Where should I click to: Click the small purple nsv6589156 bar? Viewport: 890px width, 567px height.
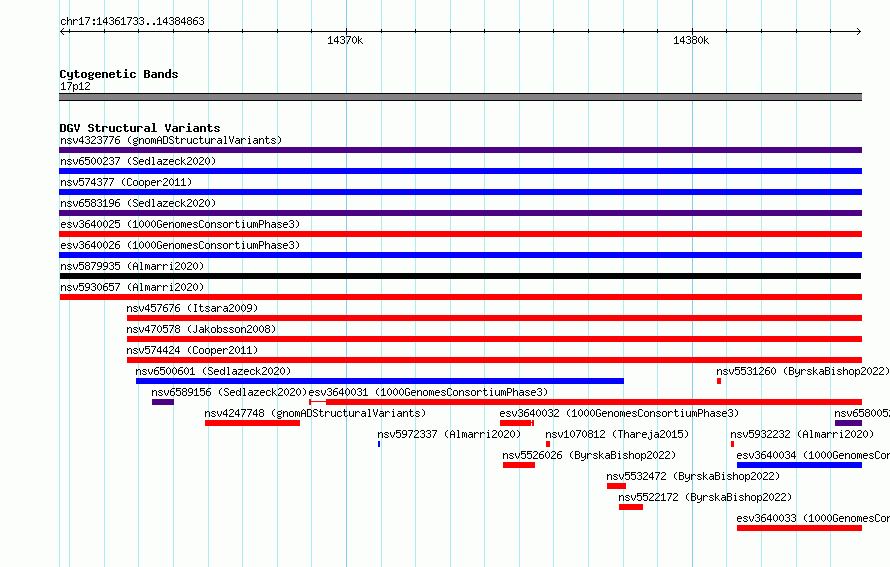click(x=163, y=402)
